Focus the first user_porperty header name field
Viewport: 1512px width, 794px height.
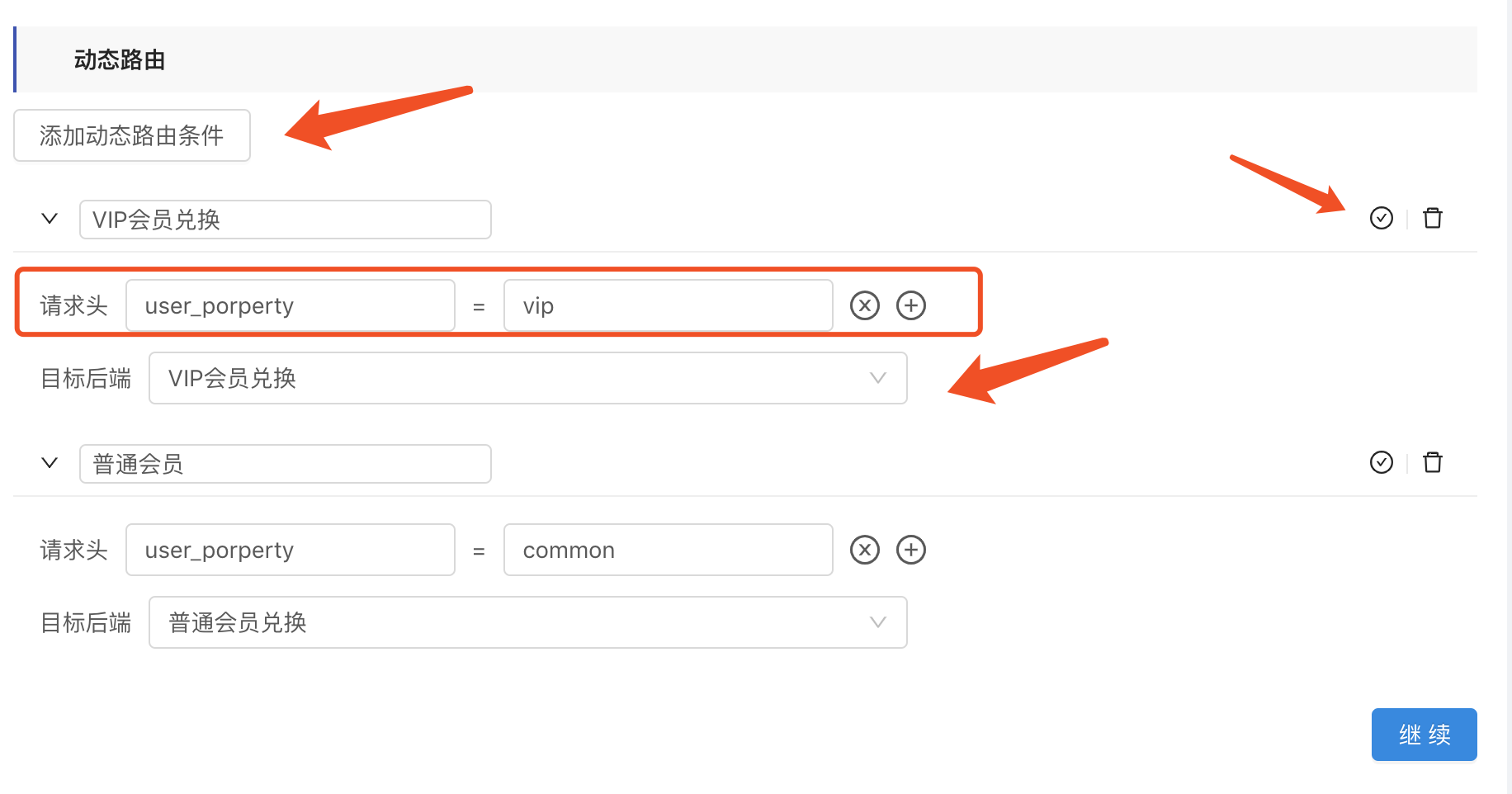pos(290,305)
